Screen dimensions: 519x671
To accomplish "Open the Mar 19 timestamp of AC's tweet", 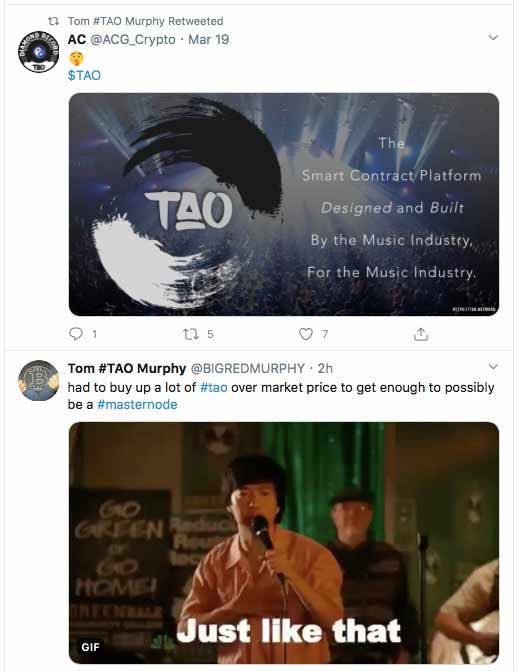I will [208, 39].
